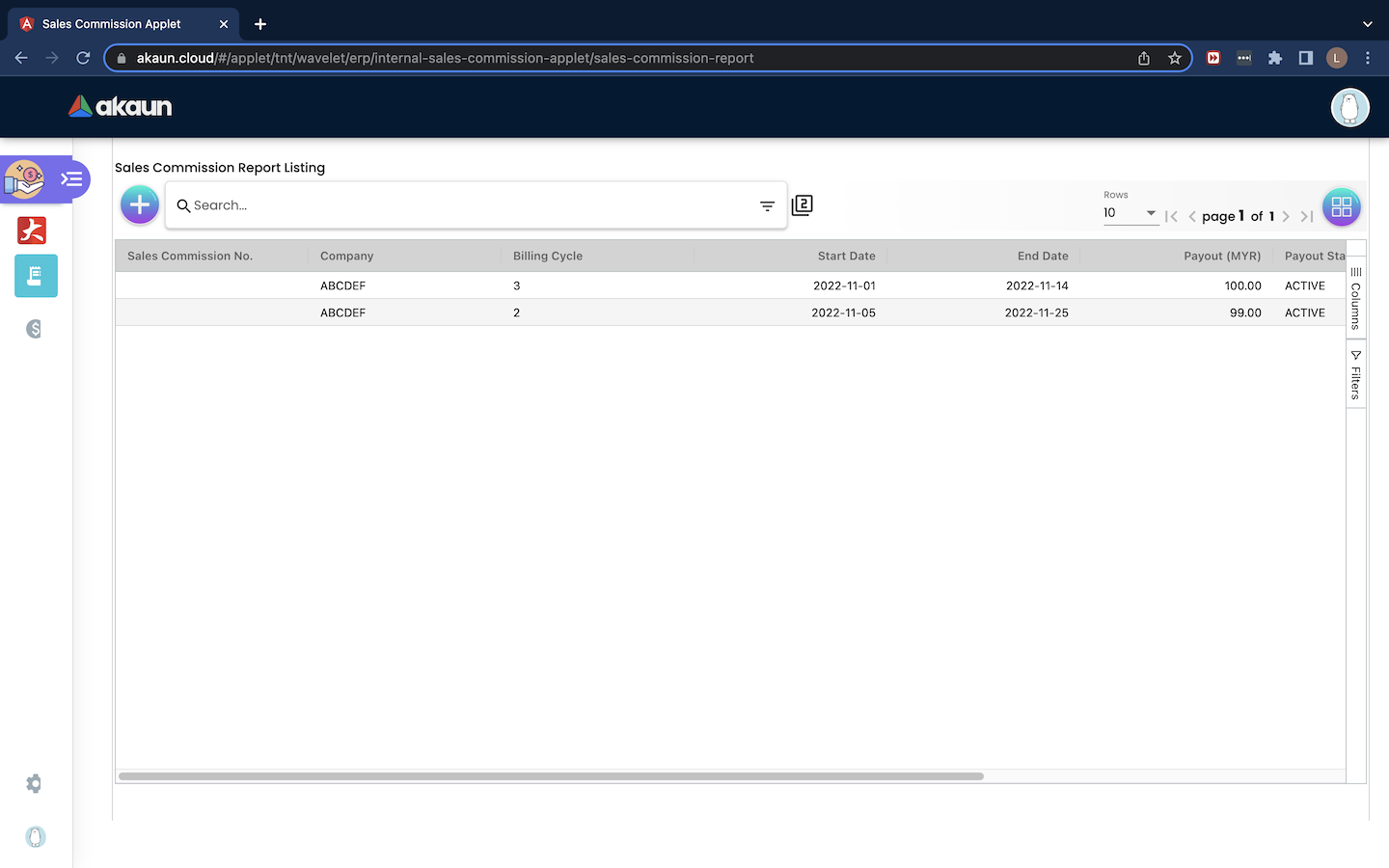Click the share page icon in address bar
The height and width of the screenshot is (868, 1389).
[x=1144, y=58]
